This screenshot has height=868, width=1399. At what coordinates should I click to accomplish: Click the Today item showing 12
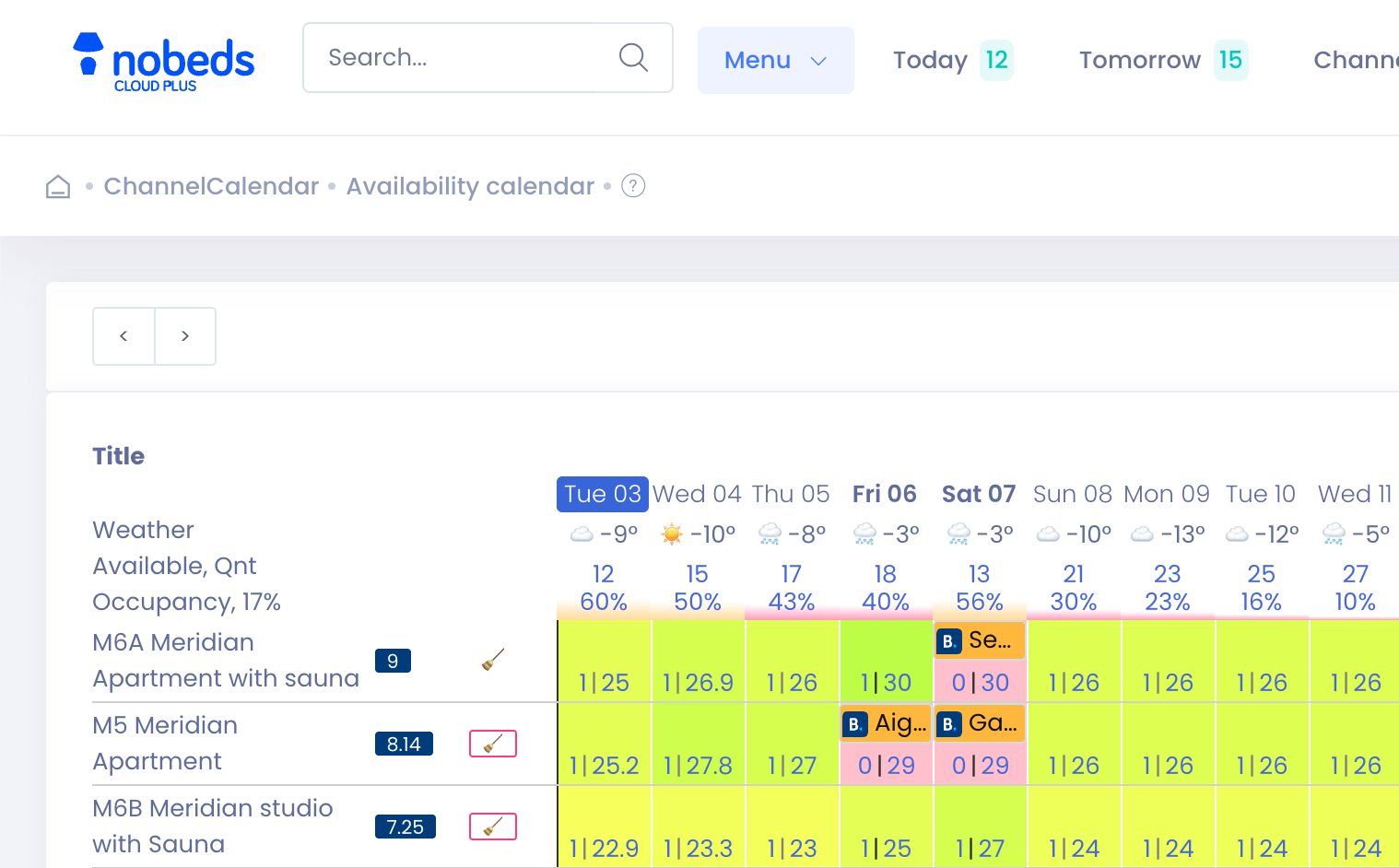[x=951, y=60]
